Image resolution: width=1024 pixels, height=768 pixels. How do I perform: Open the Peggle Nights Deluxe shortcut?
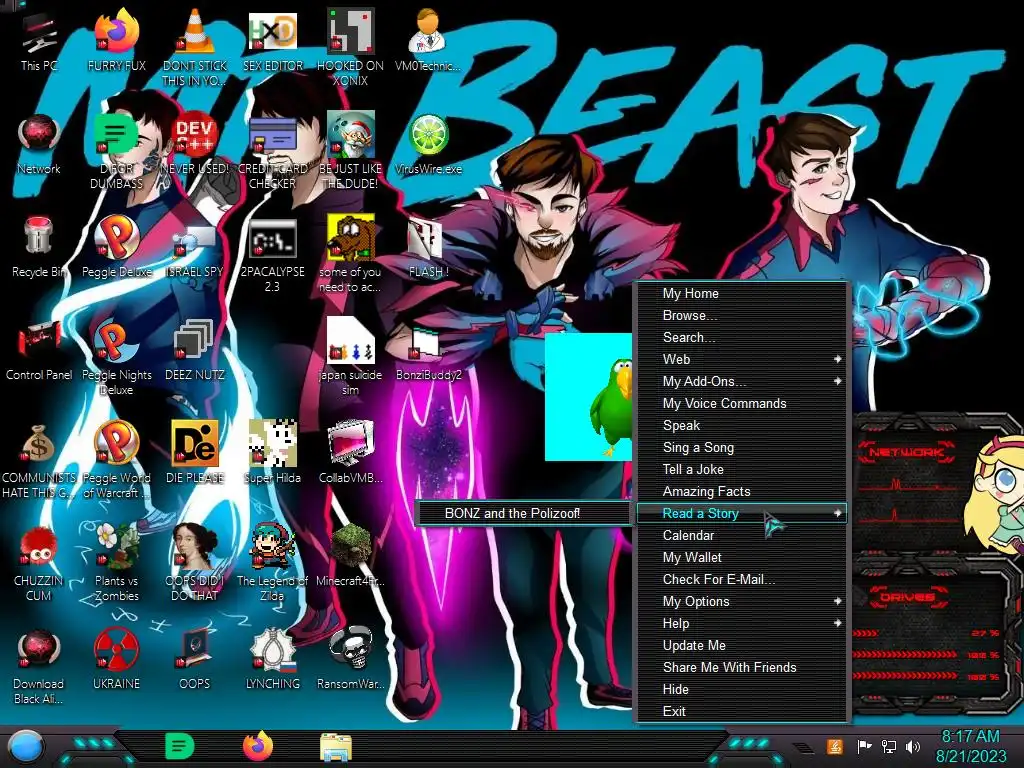116,358
